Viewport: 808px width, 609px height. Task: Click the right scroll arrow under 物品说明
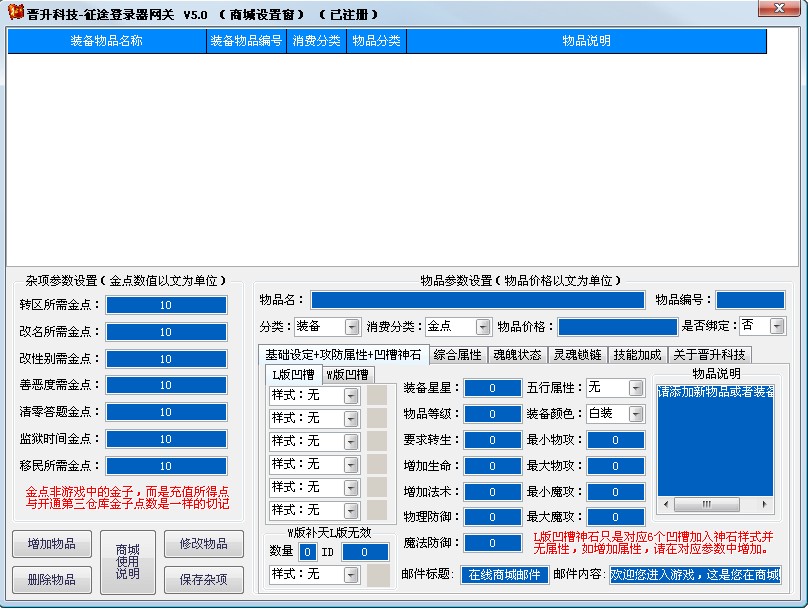[x=767, y=504]
